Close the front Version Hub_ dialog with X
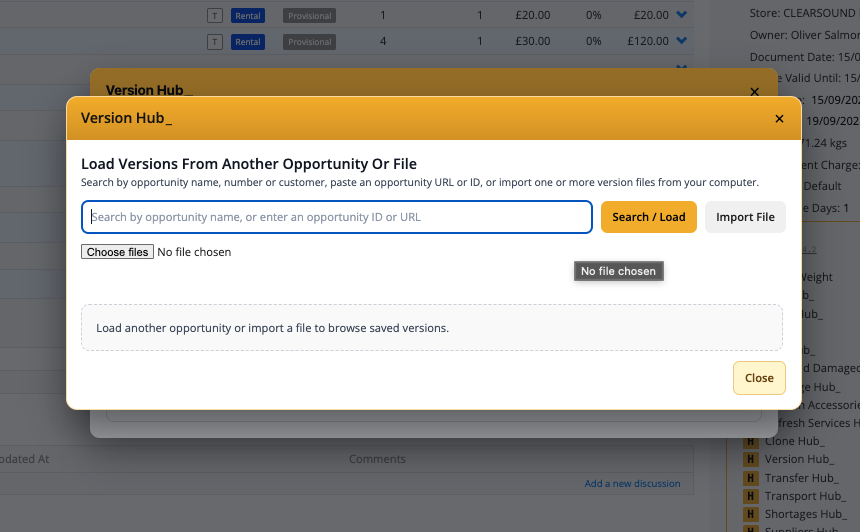 779,118
